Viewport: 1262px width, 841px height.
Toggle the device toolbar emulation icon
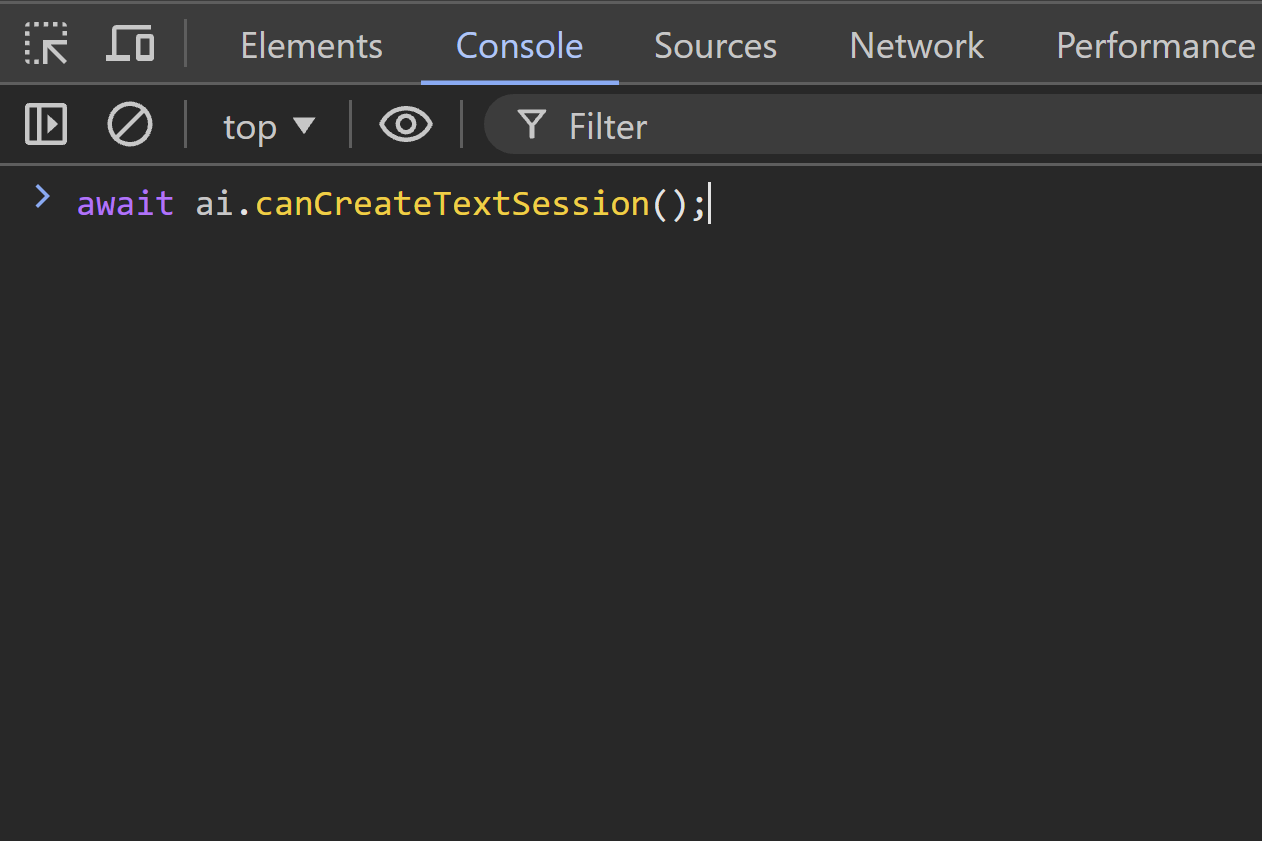[130, 45]
